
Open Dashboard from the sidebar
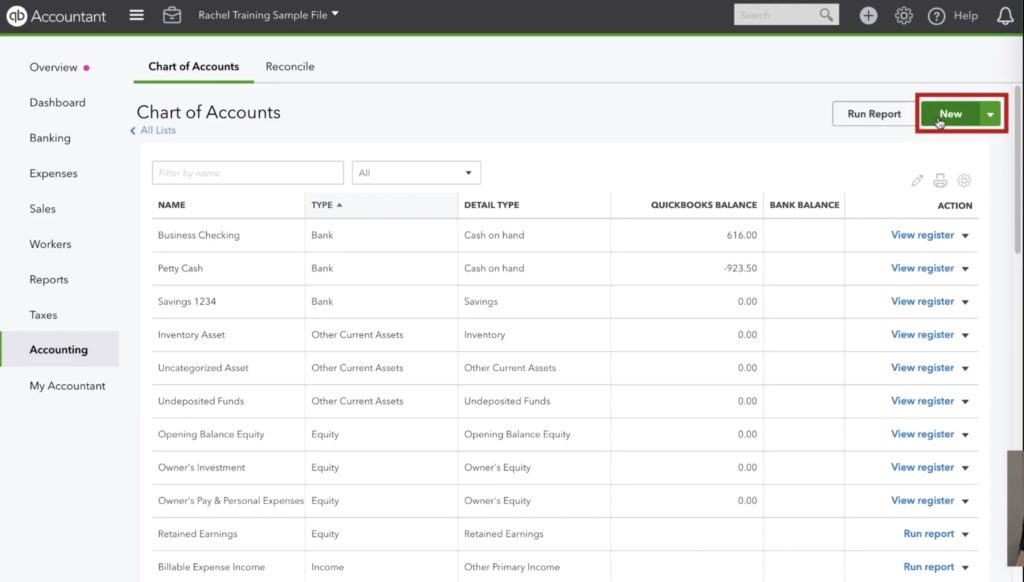point(57,103)
